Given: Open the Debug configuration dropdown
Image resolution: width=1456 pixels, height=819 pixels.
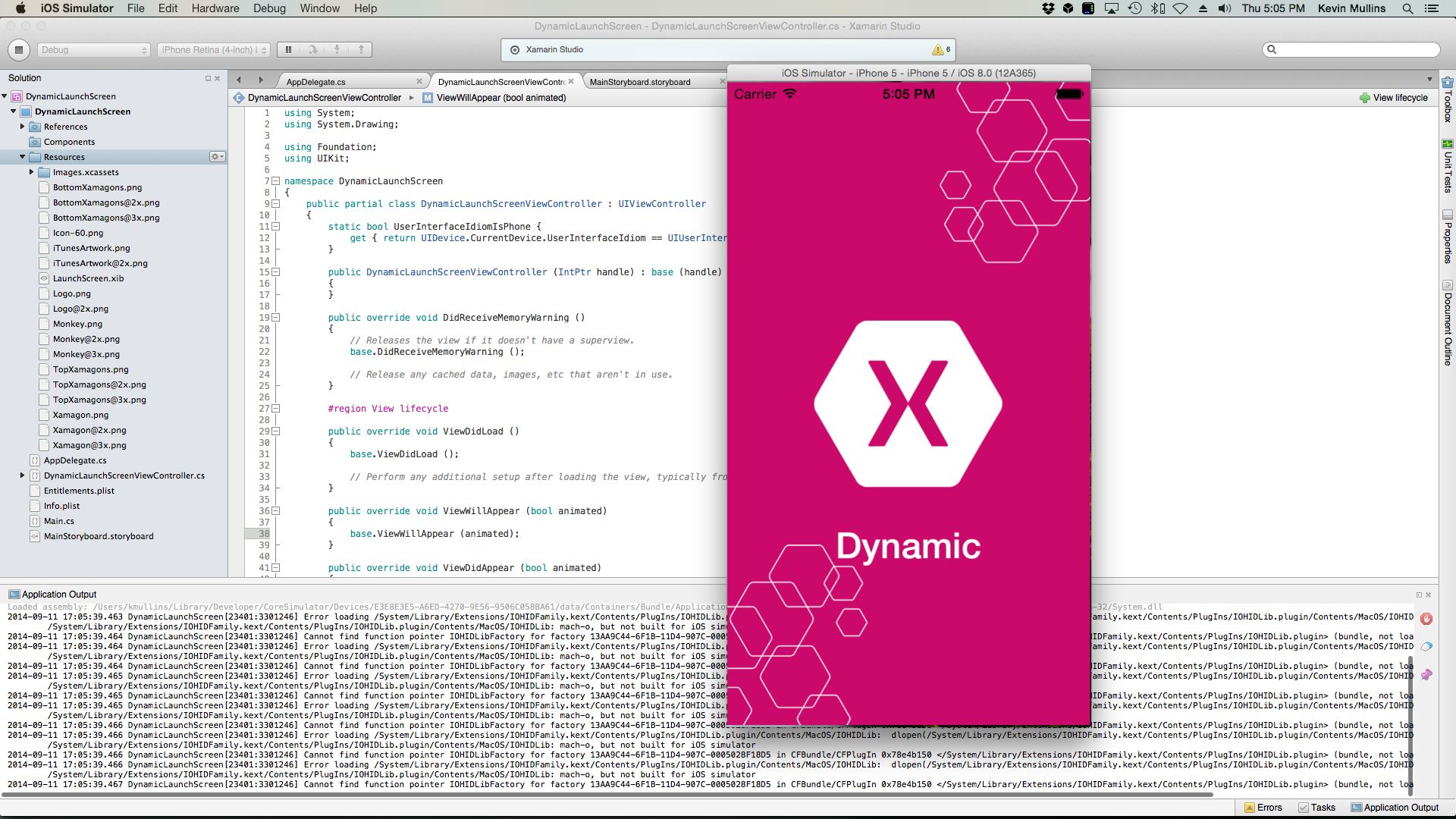Looking at the screenshot, I should [94, 50].
